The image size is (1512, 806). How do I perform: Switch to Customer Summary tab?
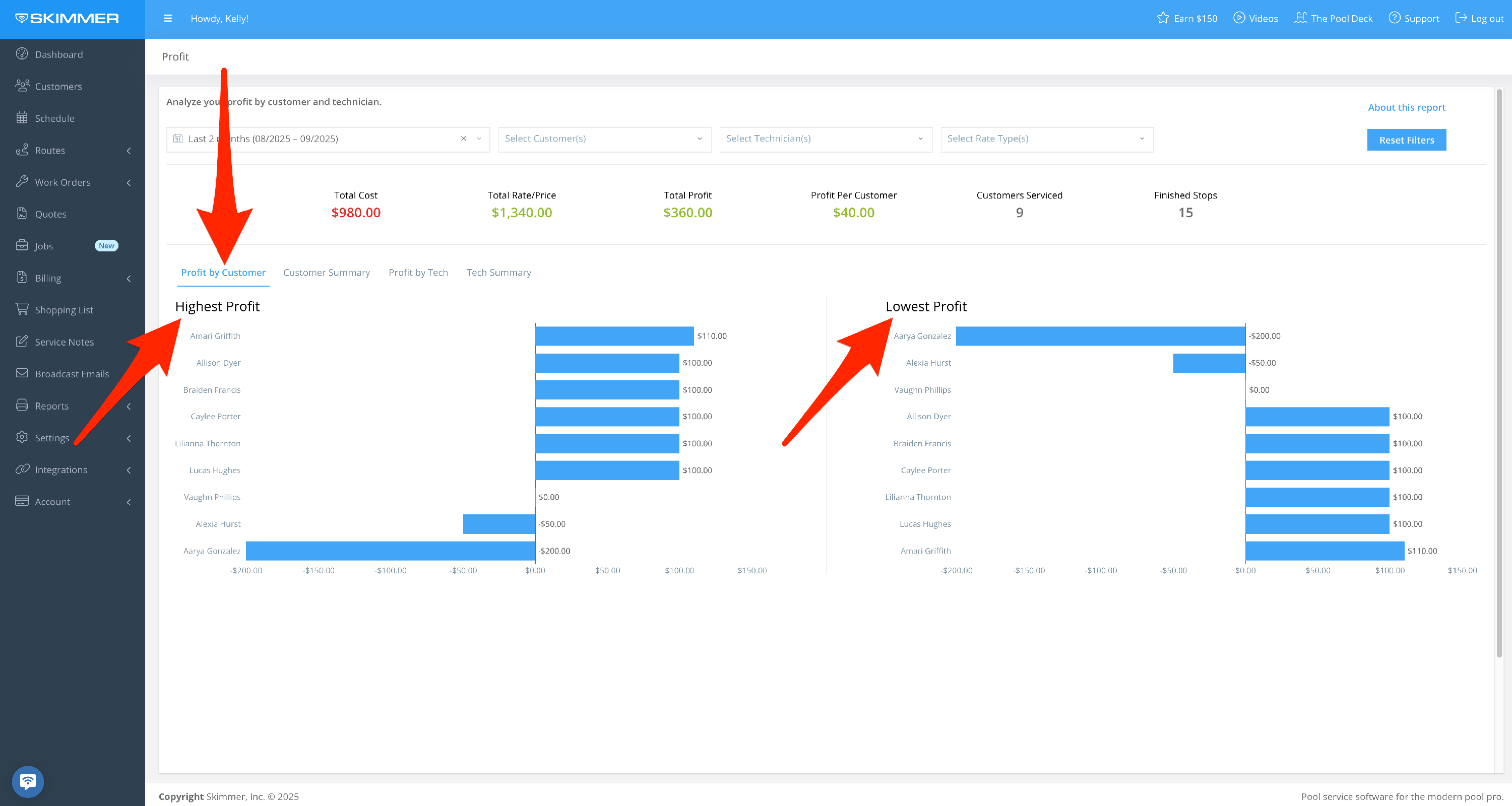[x=327, y=273]
